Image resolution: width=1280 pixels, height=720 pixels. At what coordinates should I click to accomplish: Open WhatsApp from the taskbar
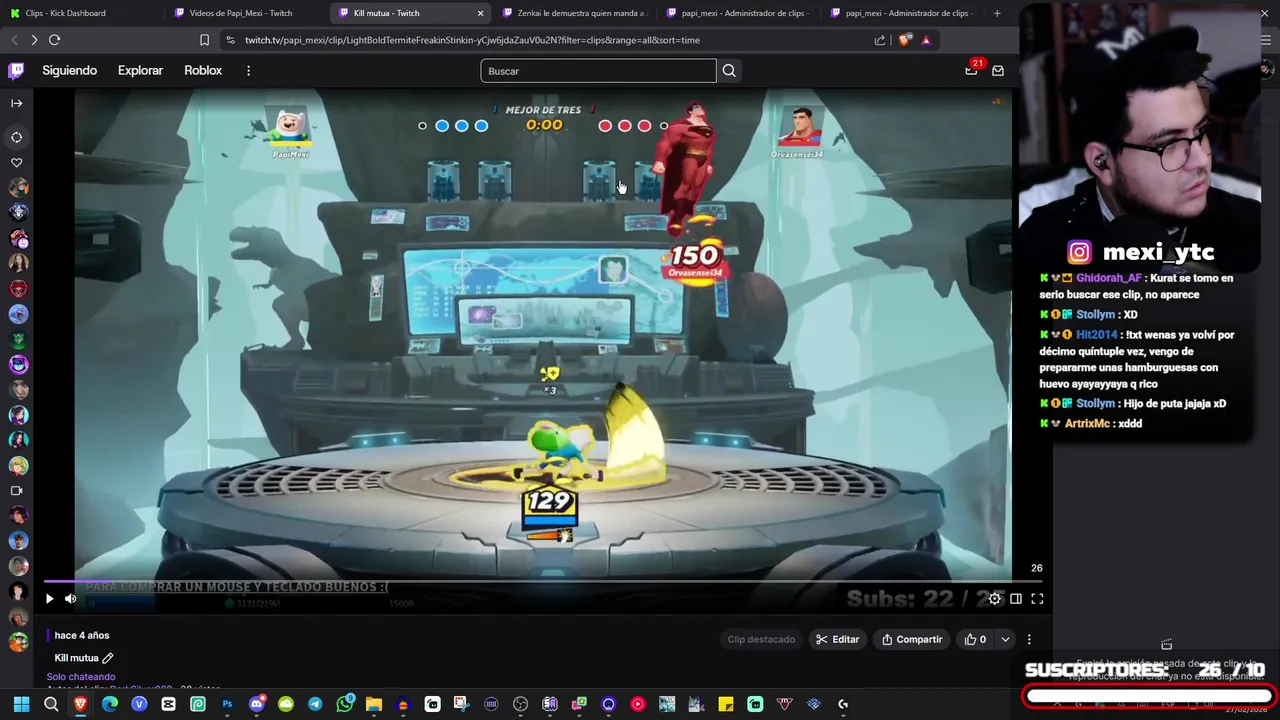tap(345, 704)
